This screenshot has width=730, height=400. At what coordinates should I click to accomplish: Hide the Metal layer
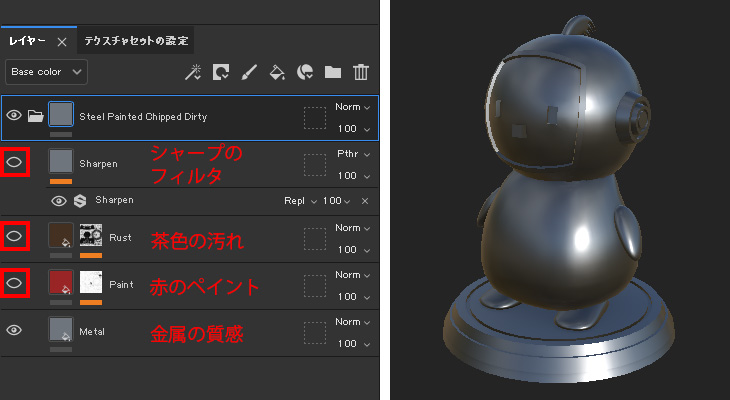pos(15,330)
